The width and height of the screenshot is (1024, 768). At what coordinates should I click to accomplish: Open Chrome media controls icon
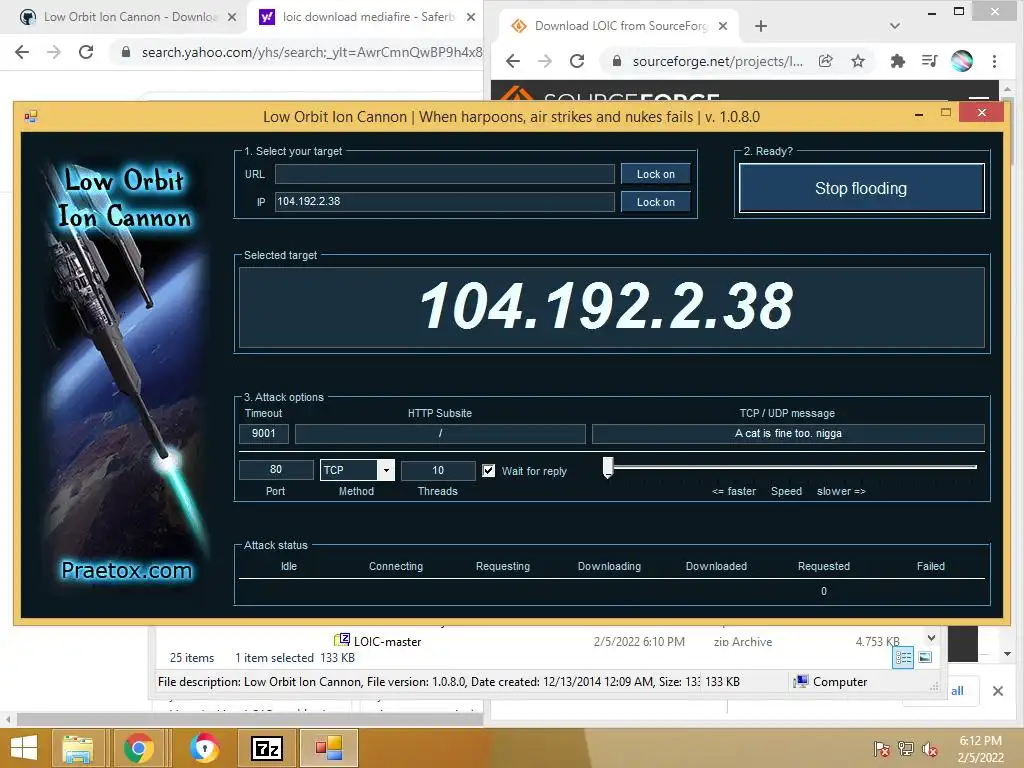click(929, 61)
